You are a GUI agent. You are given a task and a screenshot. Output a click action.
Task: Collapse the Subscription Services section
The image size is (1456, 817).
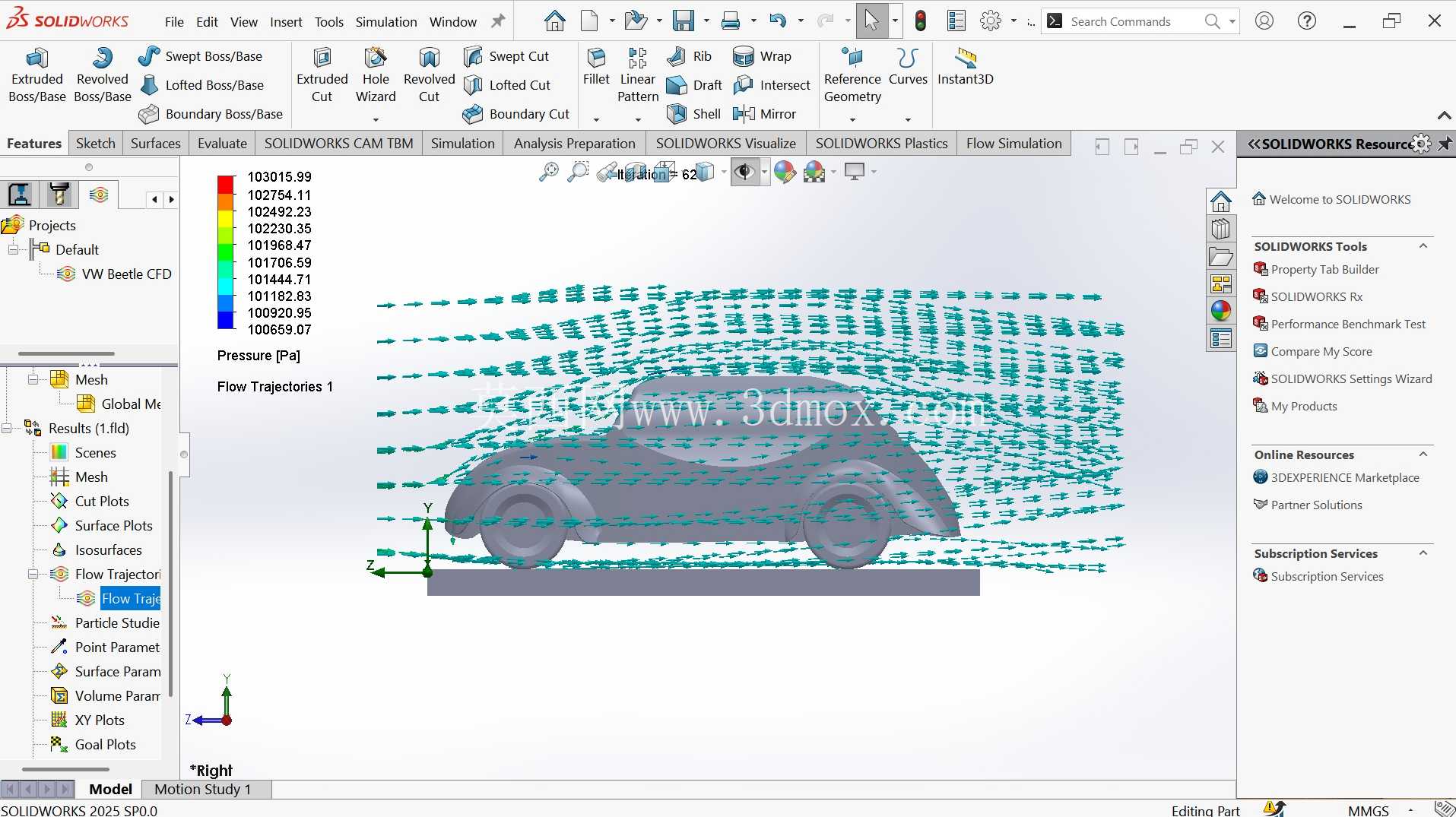(1423, 553)
